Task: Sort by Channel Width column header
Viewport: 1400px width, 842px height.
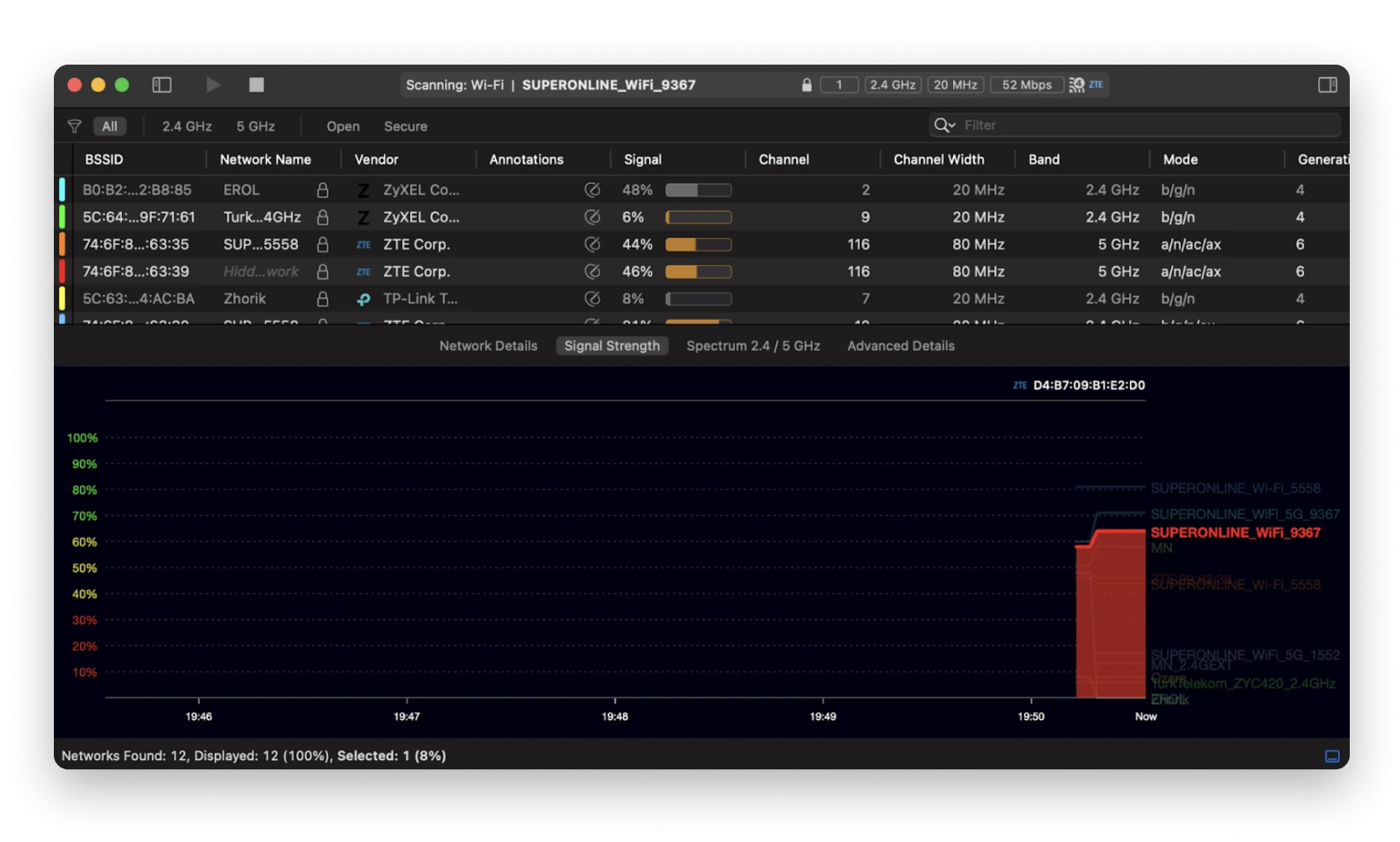Action: click(x=939, y=159)
